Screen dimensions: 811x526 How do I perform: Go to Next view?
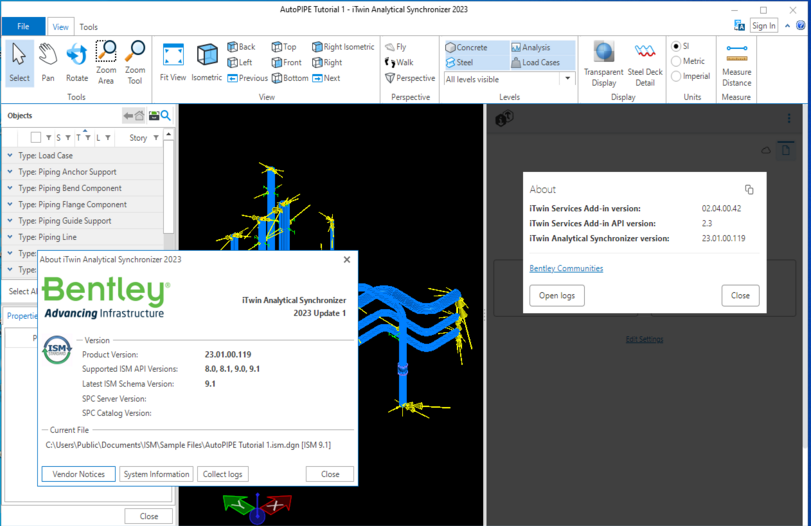326,78
